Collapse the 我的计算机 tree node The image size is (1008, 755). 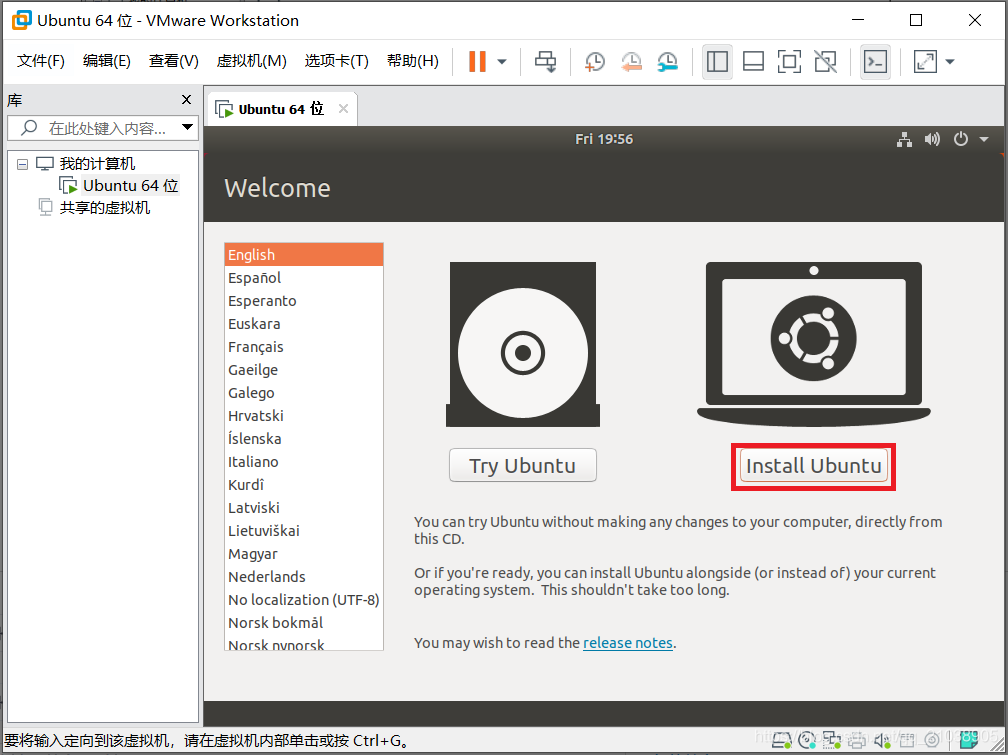click(22, 165)
